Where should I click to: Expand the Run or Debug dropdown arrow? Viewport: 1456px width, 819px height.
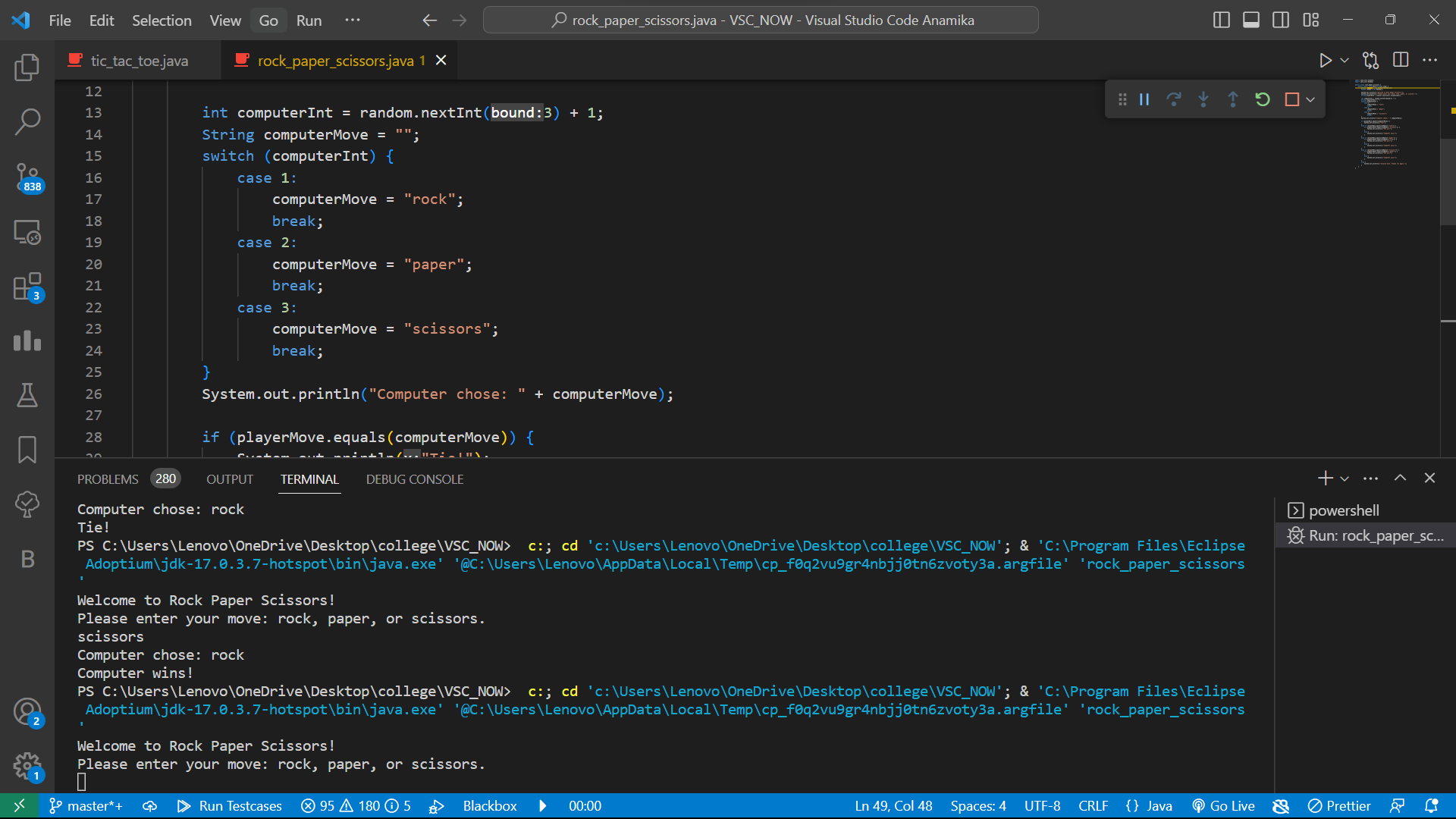(x=1345, y=61)
